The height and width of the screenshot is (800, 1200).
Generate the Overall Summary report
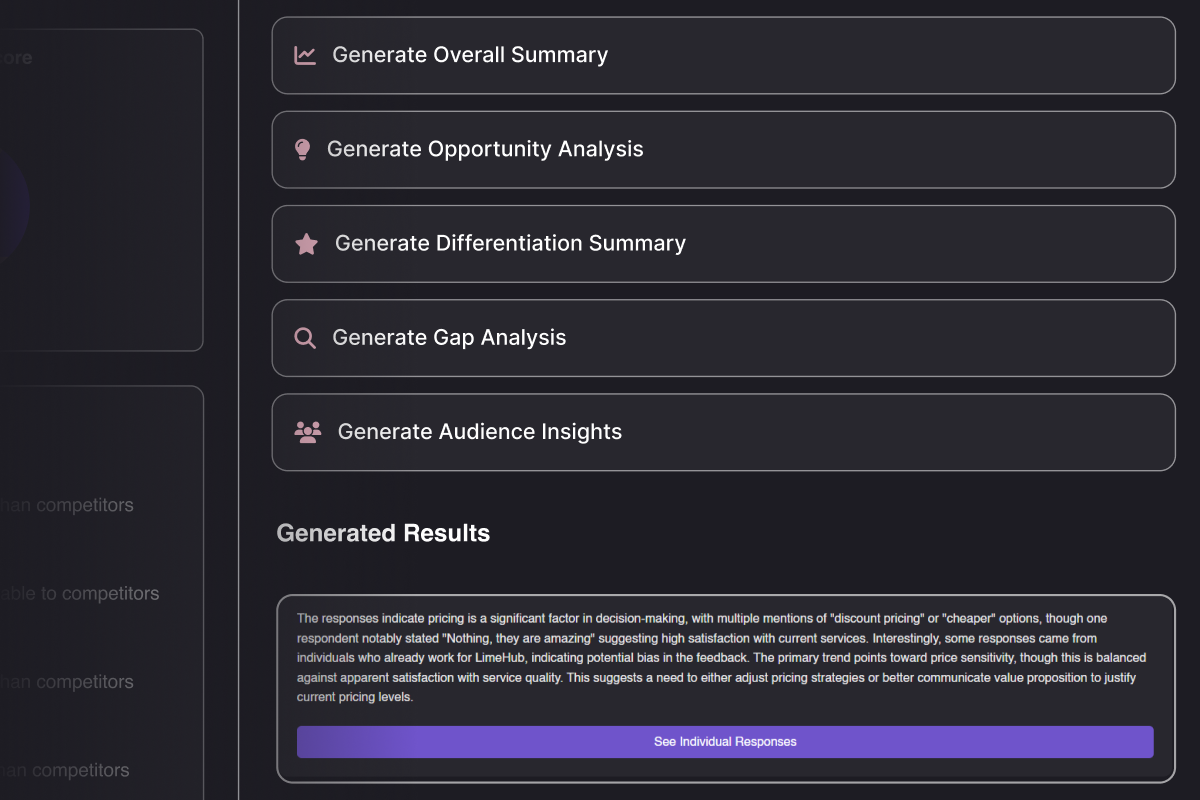click(723, 55)
